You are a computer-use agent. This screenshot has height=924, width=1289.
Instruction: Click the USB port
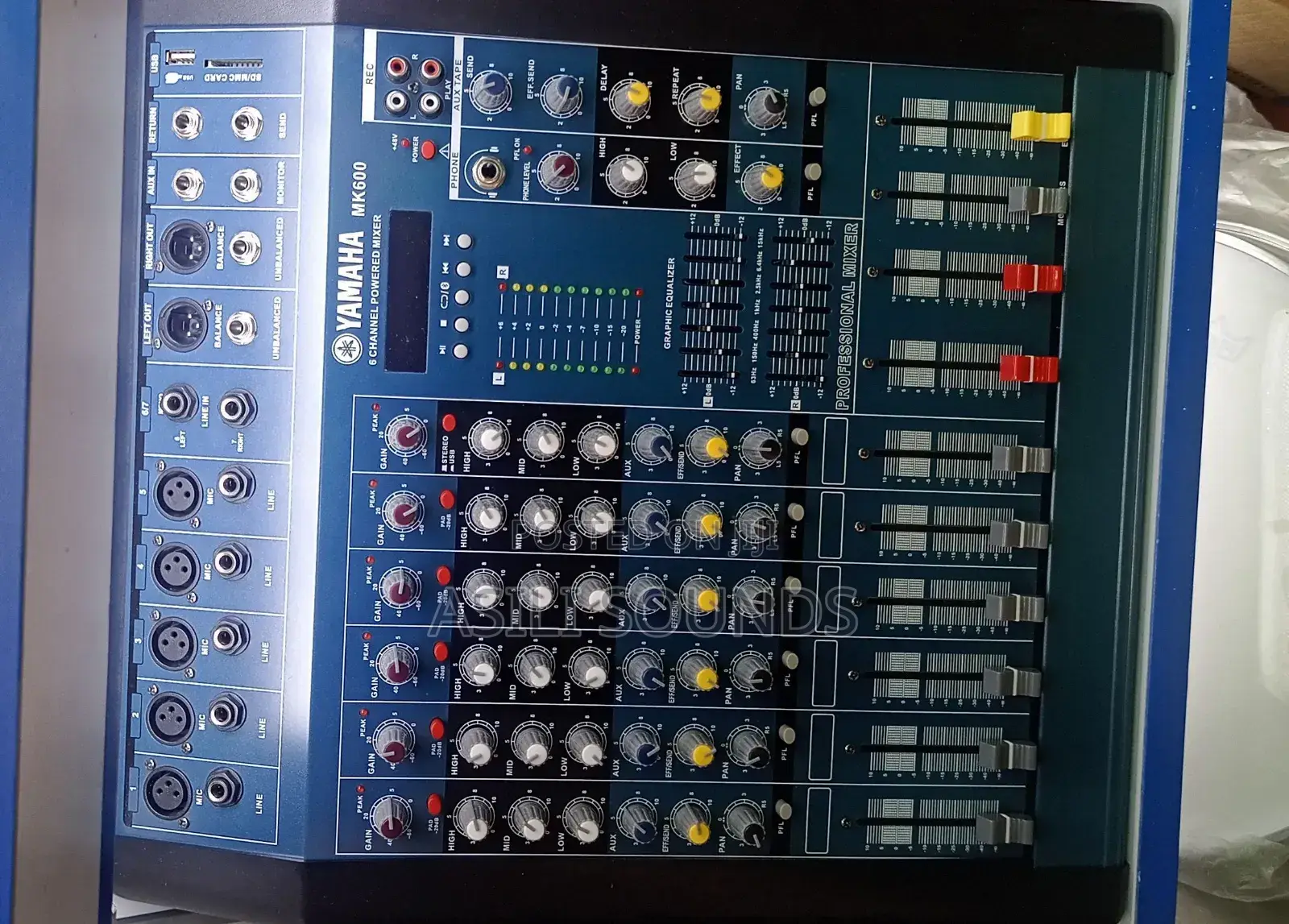pyautogui.click(x=180, y=57)
